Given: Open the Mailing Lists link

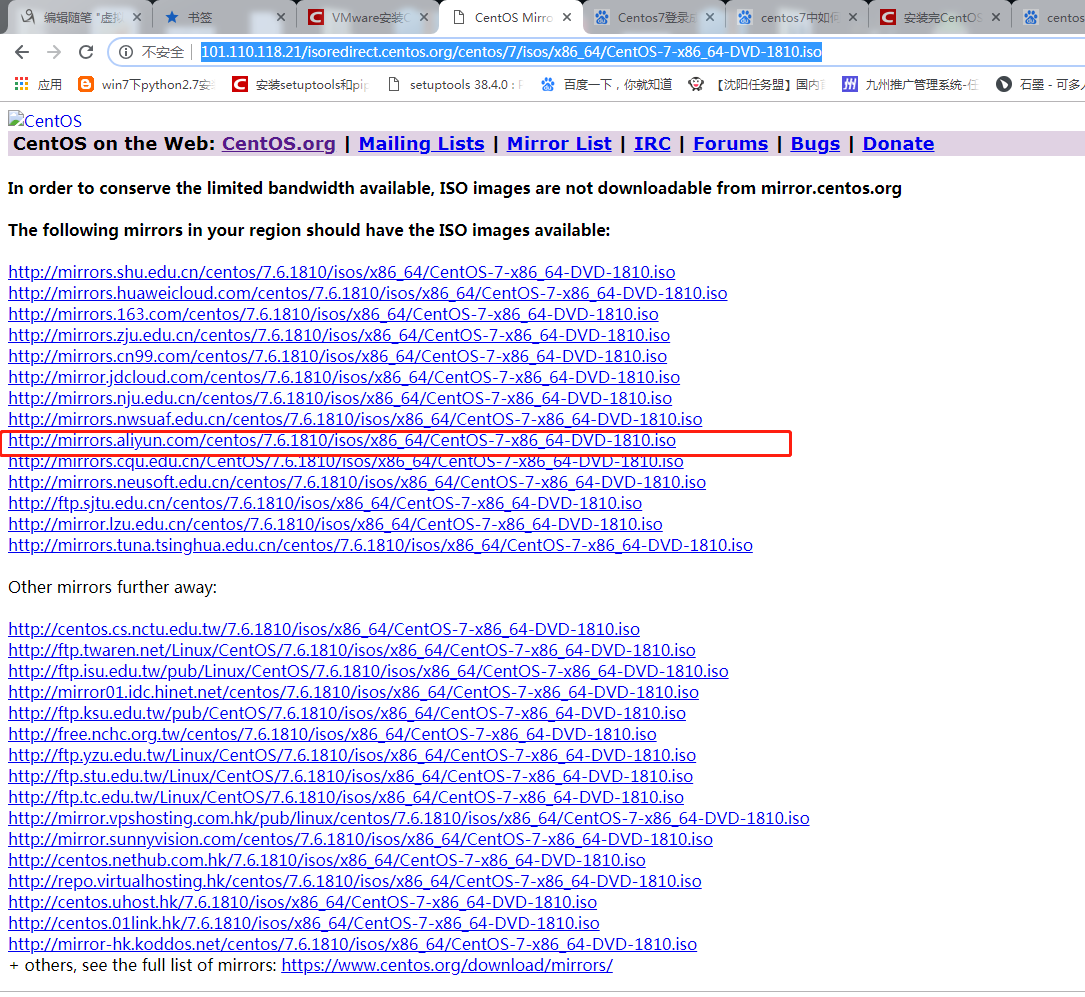Looking at the screenshot, I should click(421, 143).
